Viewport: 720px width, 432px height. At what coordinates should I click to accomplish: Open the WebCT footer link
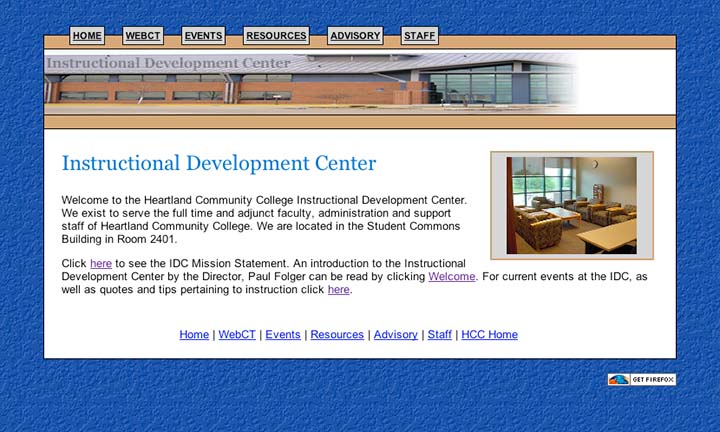(x=238, y=335)
